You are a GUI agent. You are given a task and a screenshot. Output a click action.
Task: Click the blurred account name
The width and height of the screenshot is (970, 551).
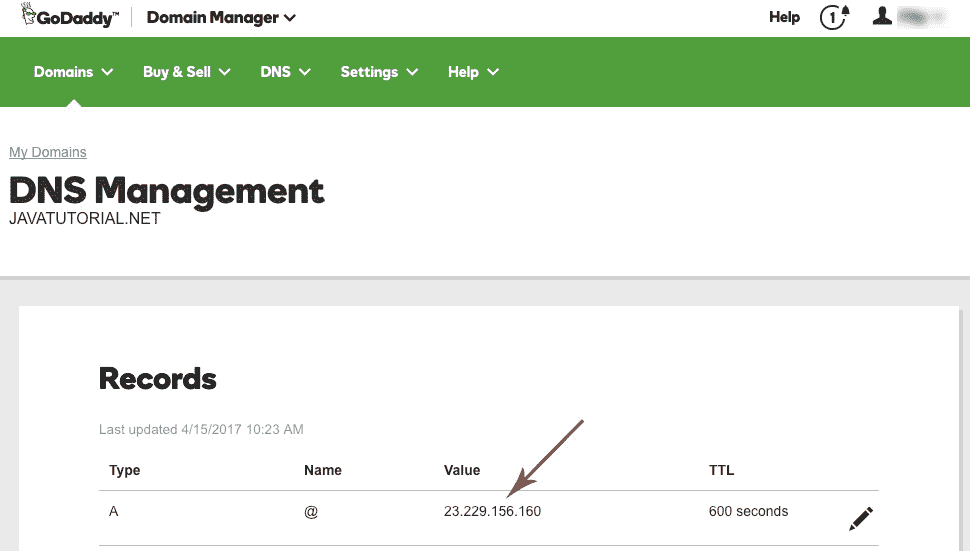point(922,17)
